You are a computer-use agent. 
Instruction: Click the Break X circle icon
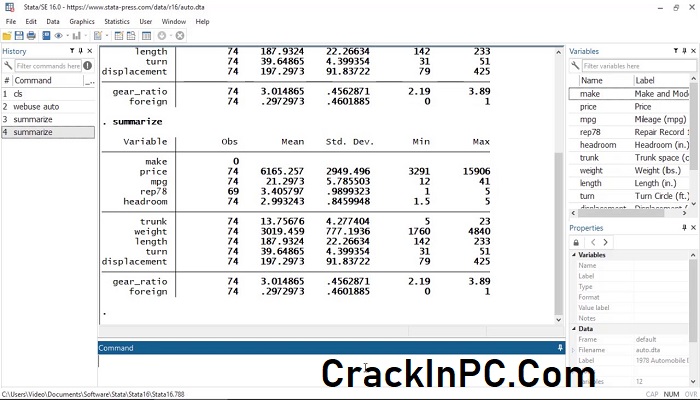pyautogui.click(x=180, y=36)
